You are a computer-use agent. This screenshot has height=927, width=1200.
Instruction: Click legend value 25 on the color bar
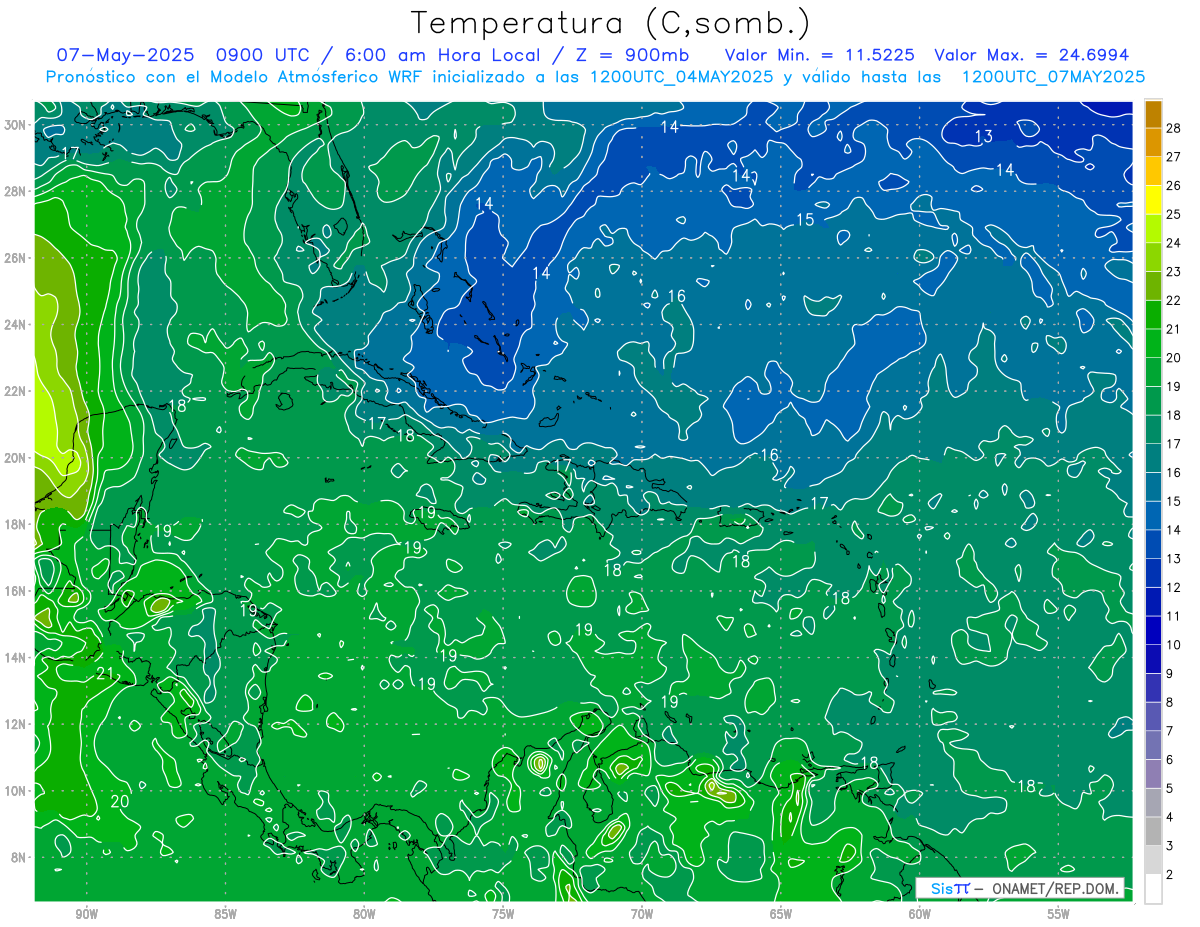pyautogui.click(x=1173, y=214)
